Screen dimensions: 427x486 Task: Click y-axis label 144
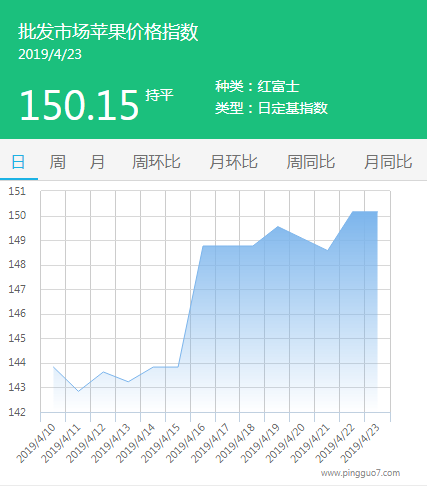pos(17,363)
